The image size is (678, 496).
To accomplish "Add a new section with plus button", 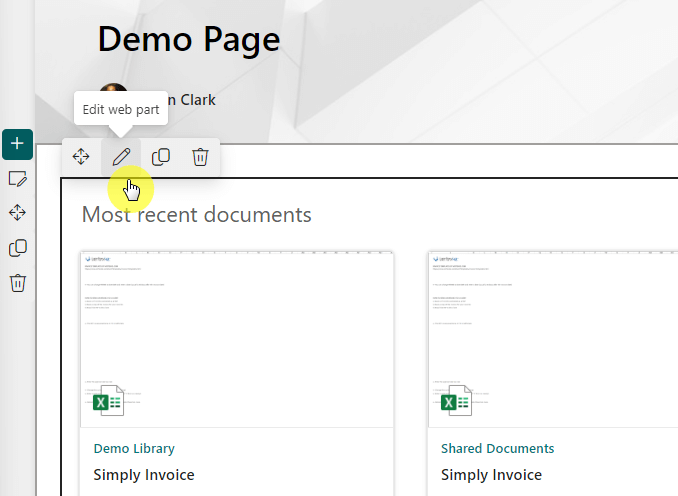I will [17, 144].
